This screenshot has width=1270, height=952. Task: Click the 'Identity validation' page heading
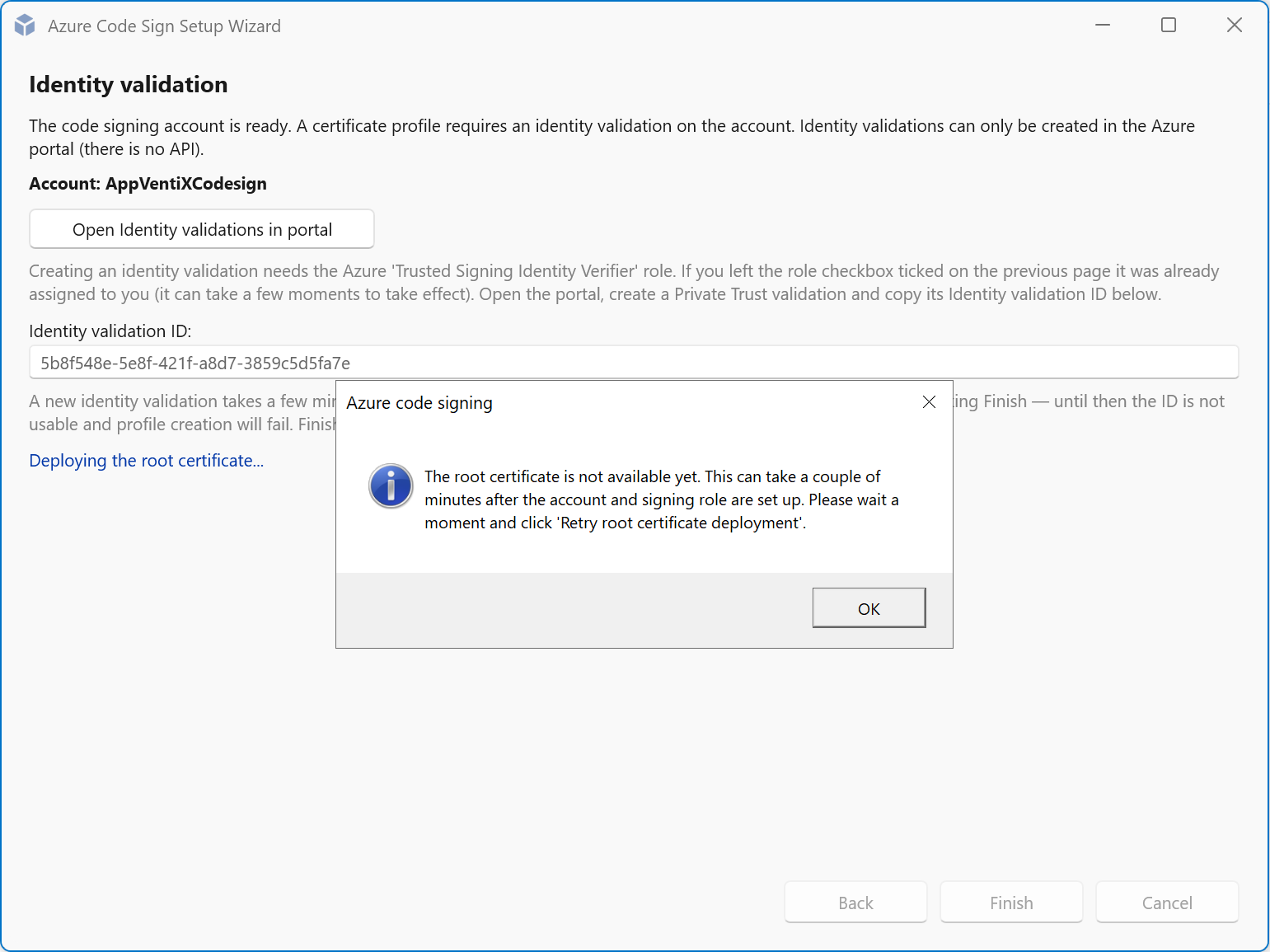(129, 85)
